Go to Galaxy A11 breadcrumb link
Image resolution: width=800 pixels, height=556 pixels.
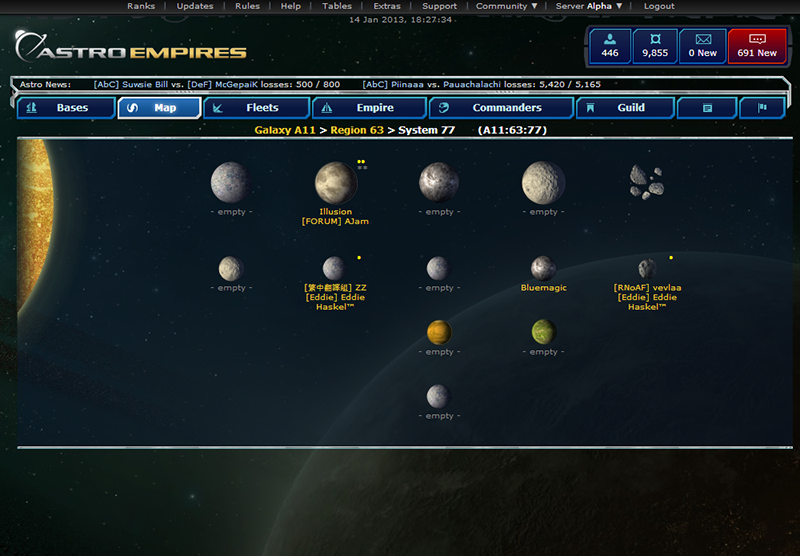285,130
